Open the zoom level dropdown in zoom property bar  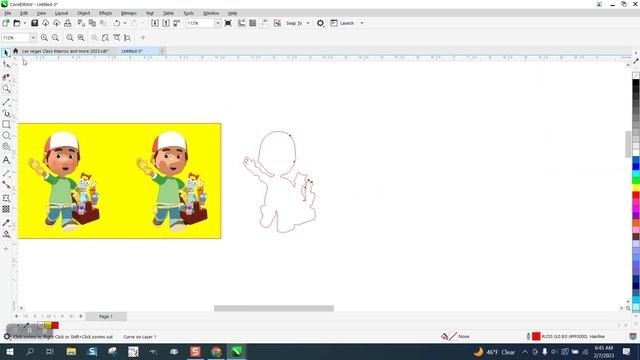pyautogui.click(x=33, y=38)
